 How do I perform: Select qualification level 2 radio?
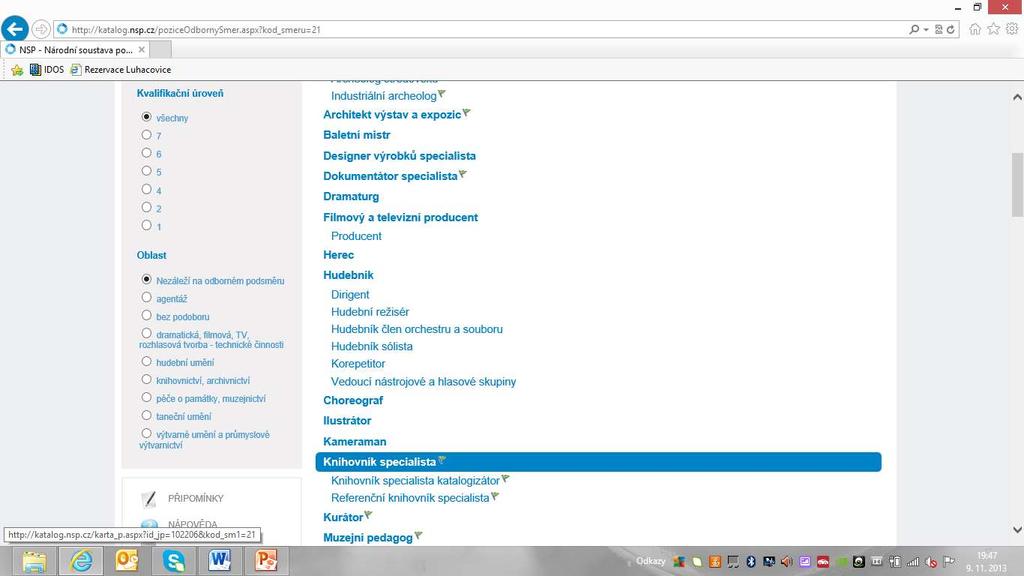pyautogui.click(x=146, y=207)
